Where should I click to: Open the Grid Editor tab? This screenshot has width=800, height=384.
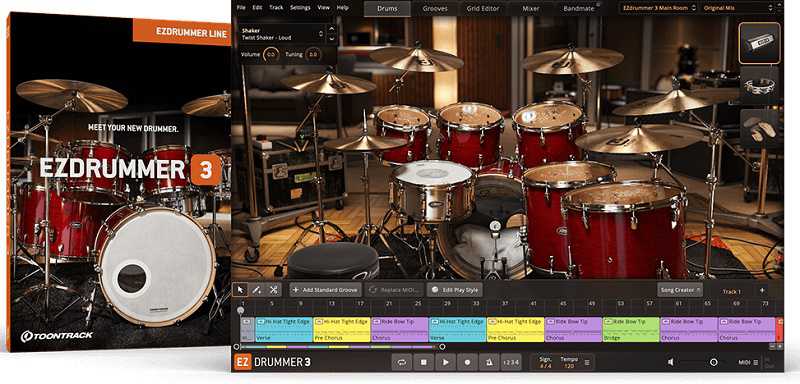[x=483, y=9]
